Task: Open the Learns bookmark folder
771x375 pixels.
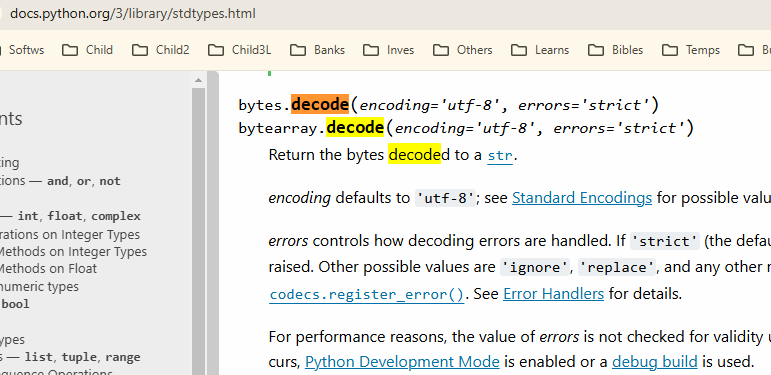Action: (x=539, y=50)
